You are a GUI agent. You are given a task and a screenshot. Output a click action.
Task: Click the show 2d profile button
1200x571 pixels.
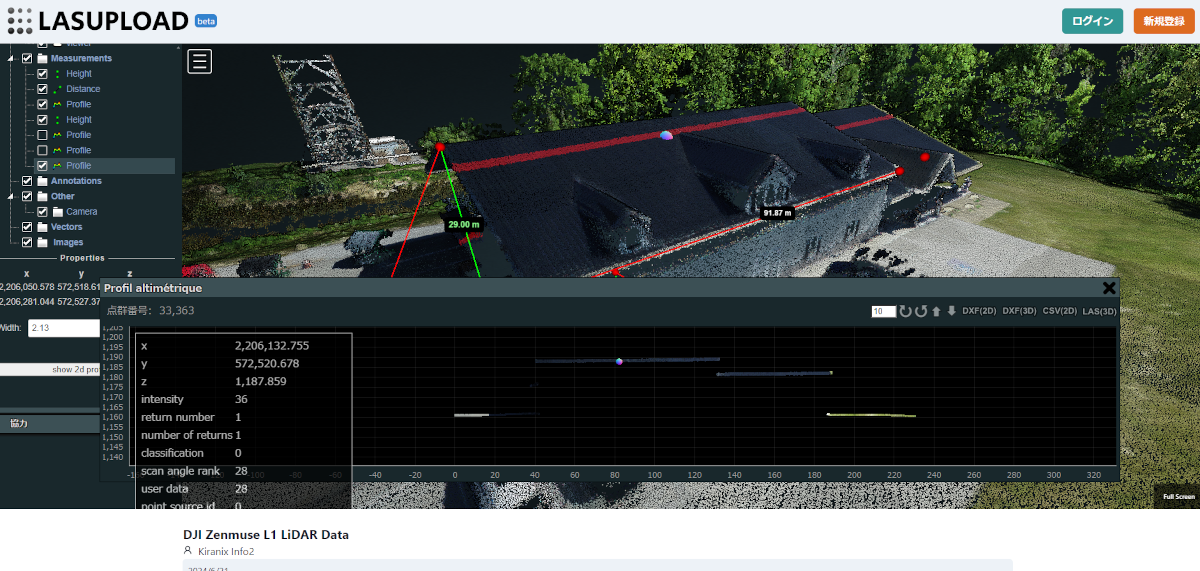[50, 369]
